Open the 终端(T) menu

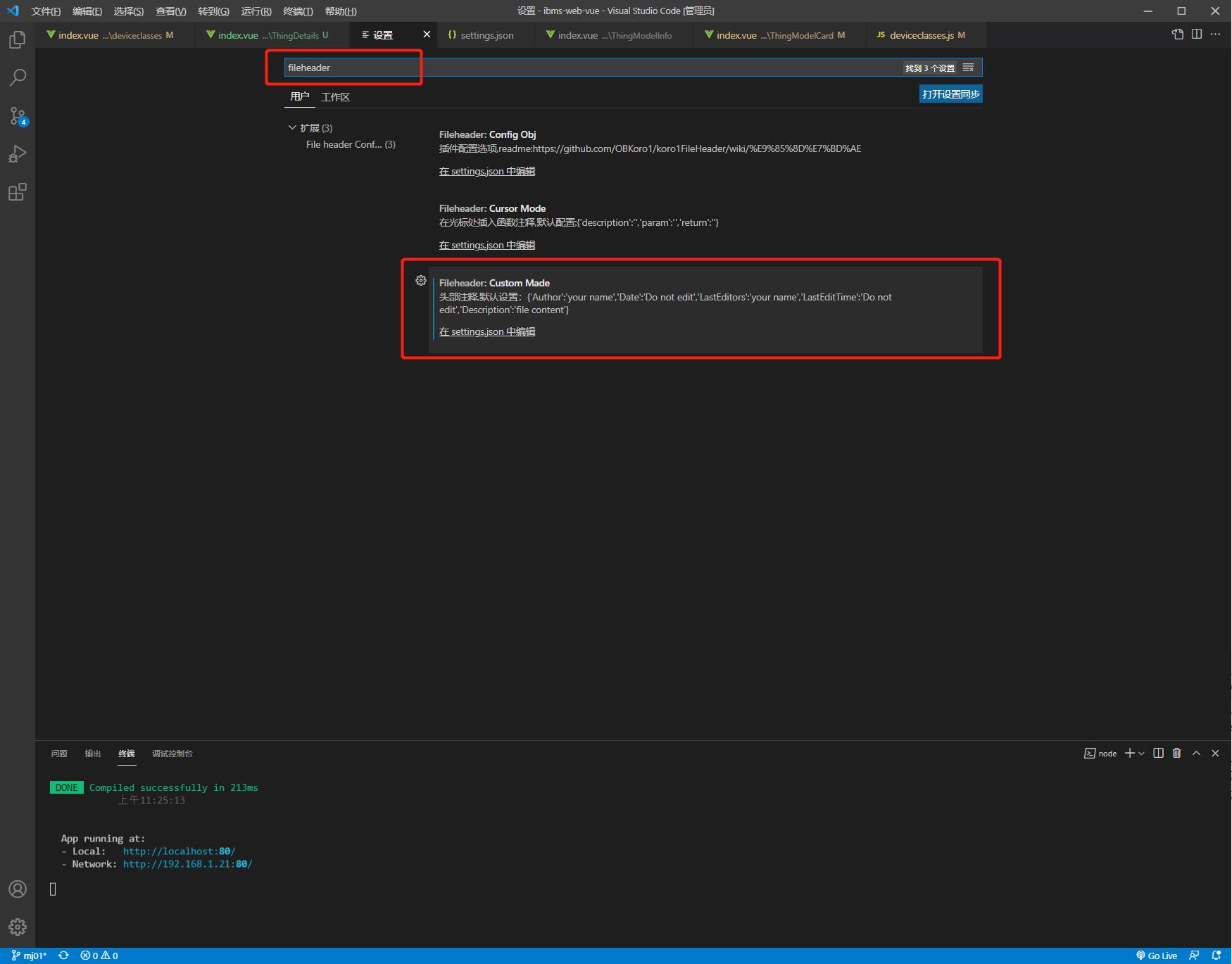[298, 11]
